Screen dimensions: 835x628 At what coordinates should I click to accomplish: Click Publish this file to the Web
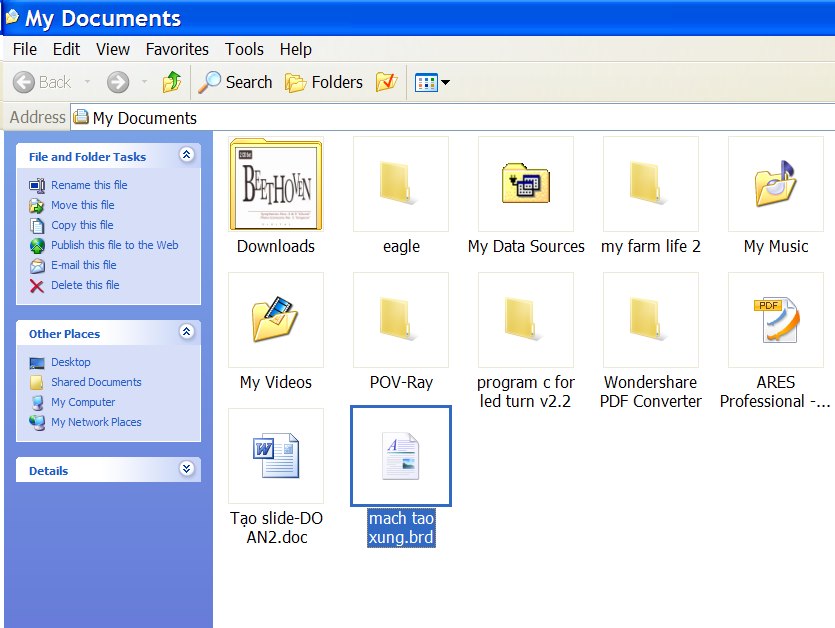114,245
